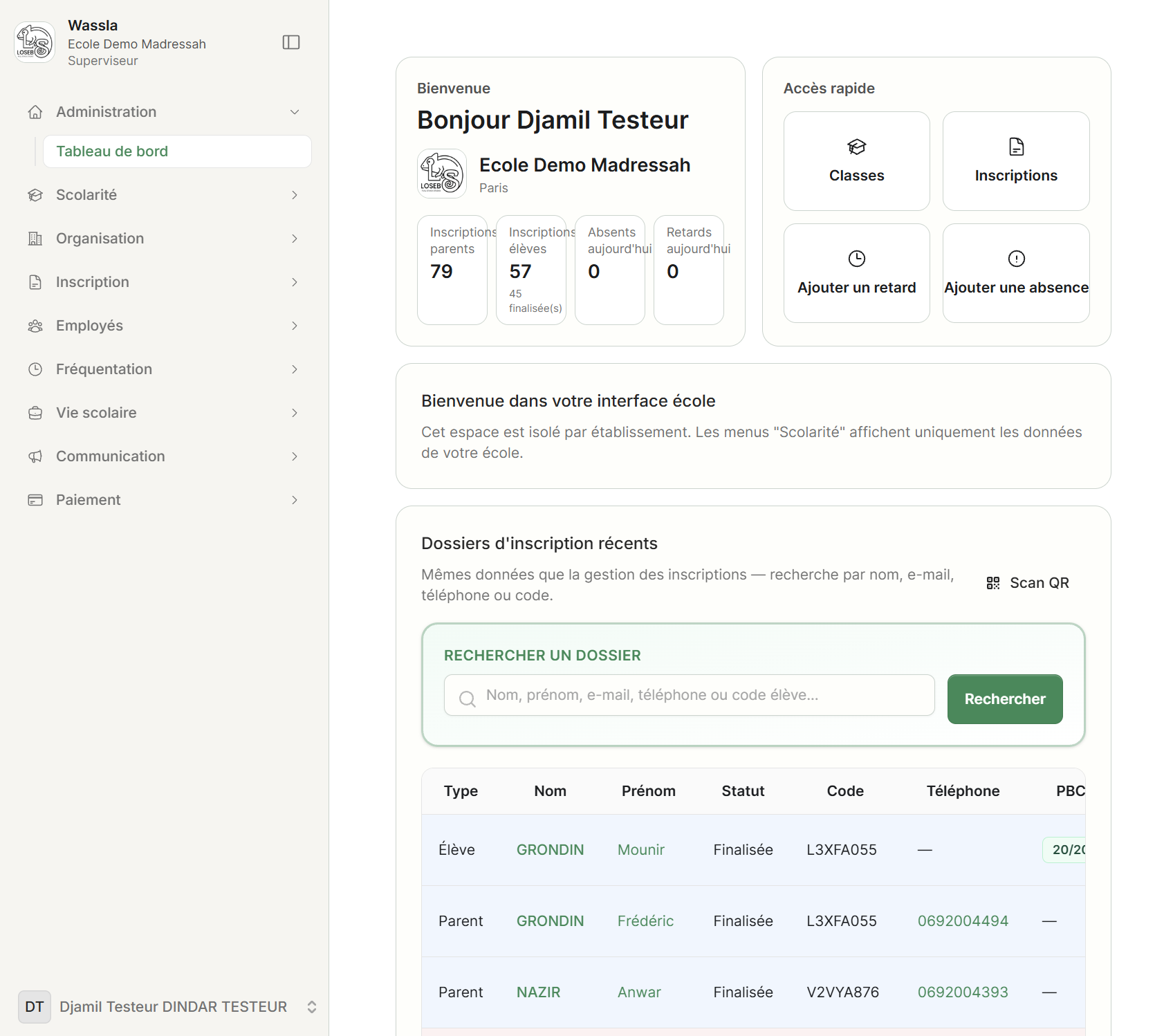Open the Communication menu label
1173x1036 pixels.
[x=111, y=456]
